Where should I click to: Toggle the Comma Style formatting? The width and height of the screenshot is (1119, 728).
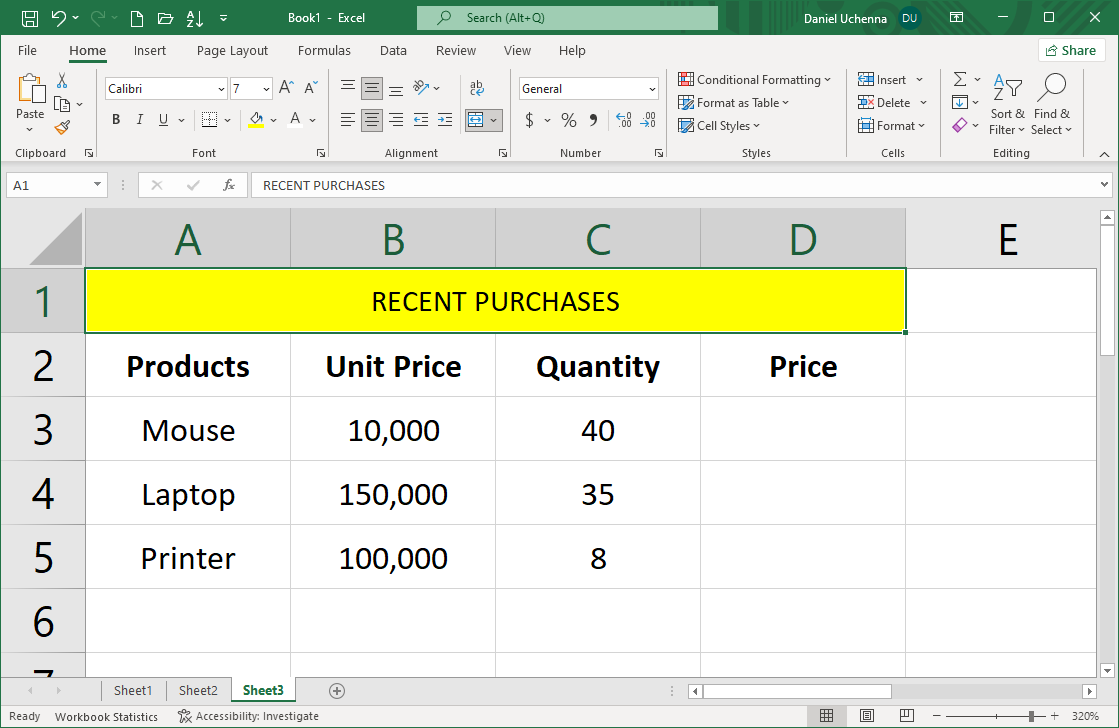click(x=594, y=119)
